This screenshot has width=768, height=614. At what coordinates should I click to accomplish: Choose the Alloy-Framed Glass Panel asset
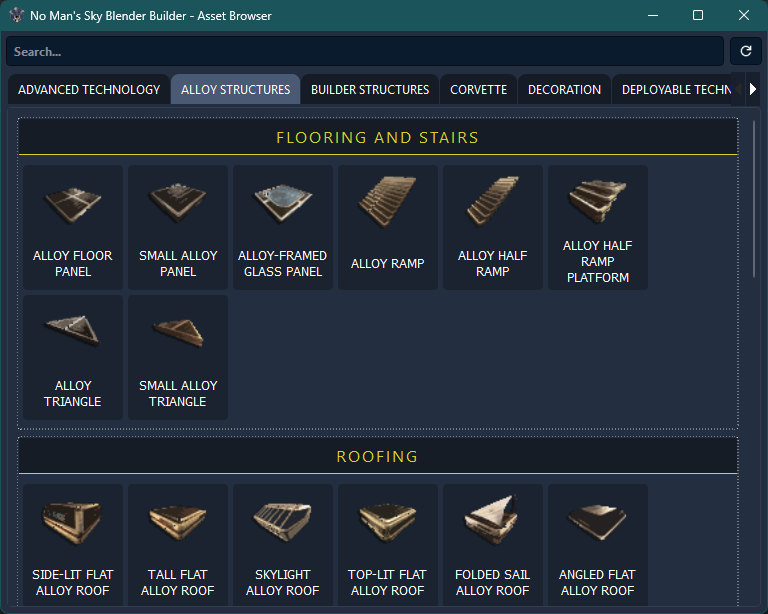[283, 228]
